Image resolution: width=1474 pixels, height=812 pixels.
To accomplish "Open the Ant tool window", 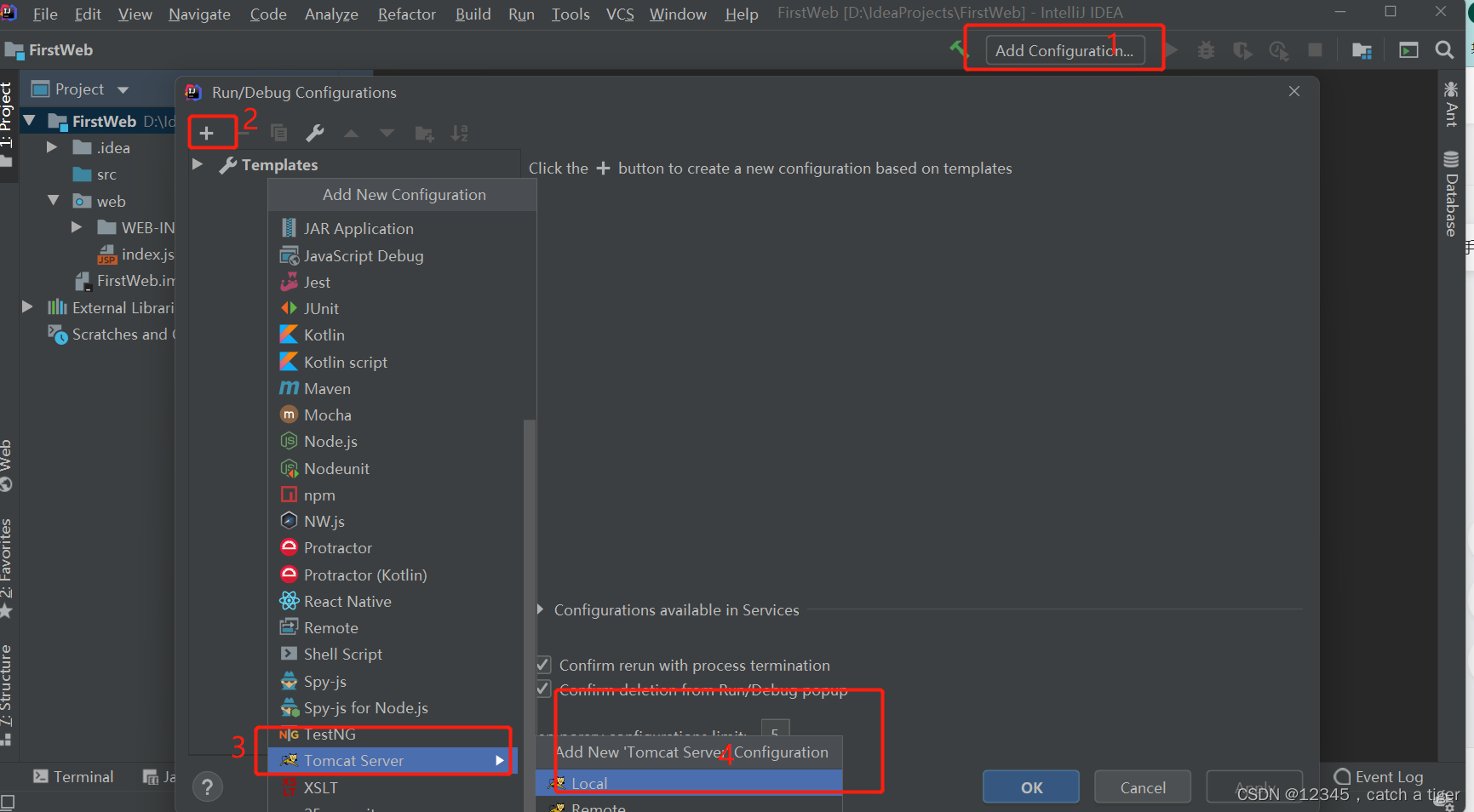I will 1452,104.
